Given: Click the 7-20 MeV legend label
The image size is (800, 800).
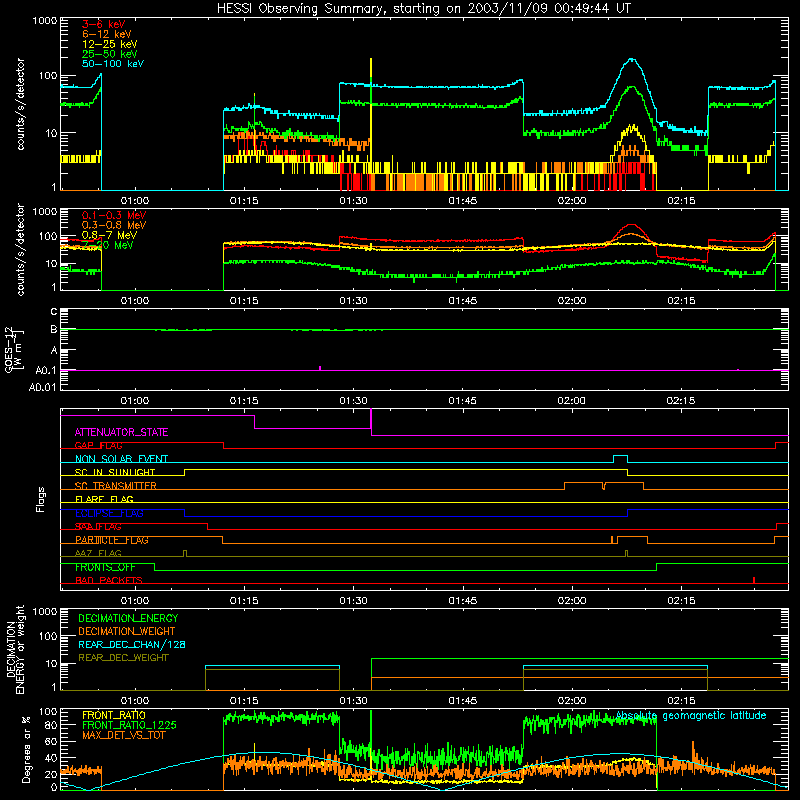Looking at the screenshot, I should 108,245.
